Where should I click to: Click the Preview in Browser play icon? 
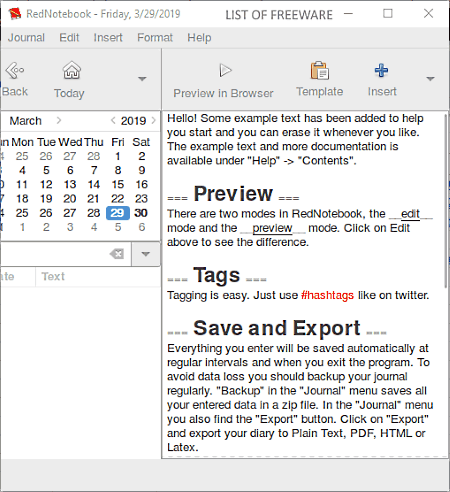tap(225, 70)
